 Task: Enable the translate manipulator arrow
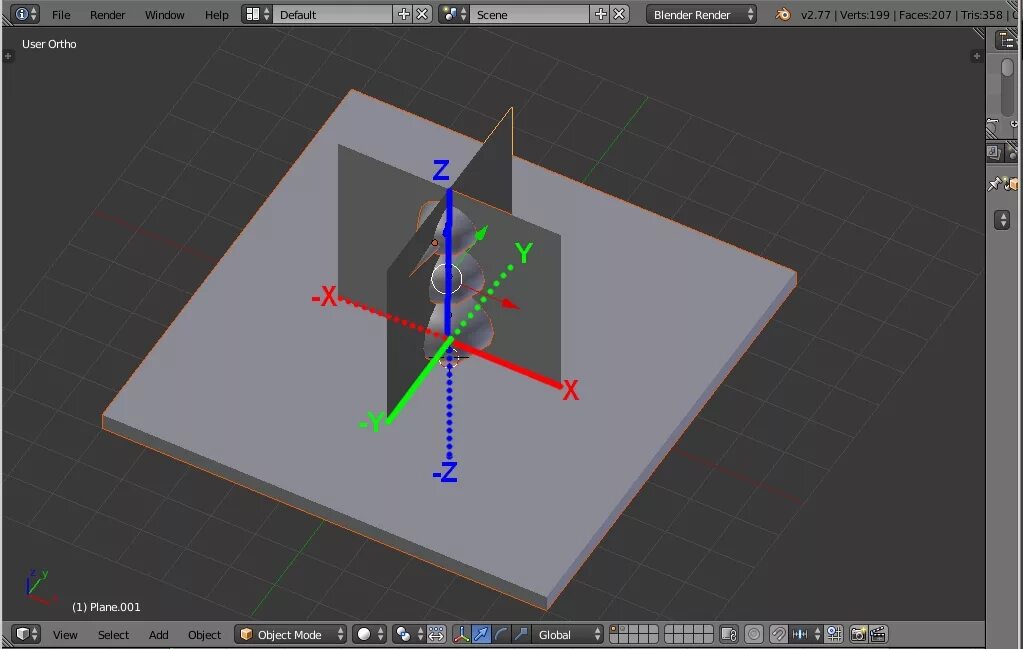[x=481, y=635]
